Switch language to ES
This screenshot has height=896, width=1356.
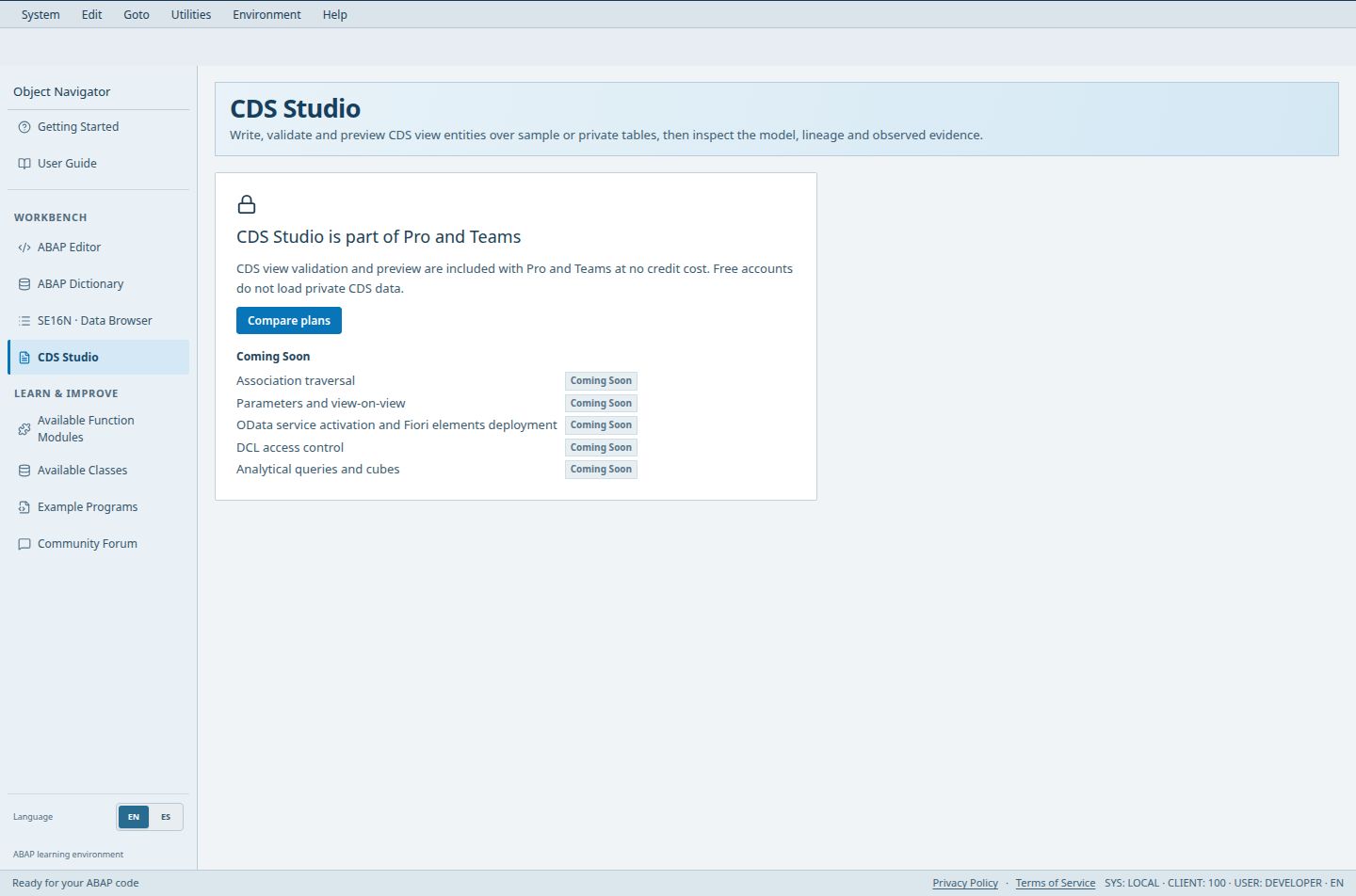click(166, 817)
